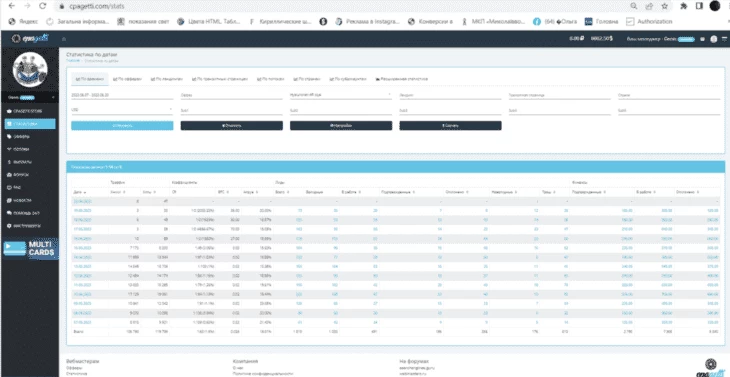The width and height of the screenshot is (730, 377).
Task: Click the light-blue Filter submit button
Action: [122, 126]
